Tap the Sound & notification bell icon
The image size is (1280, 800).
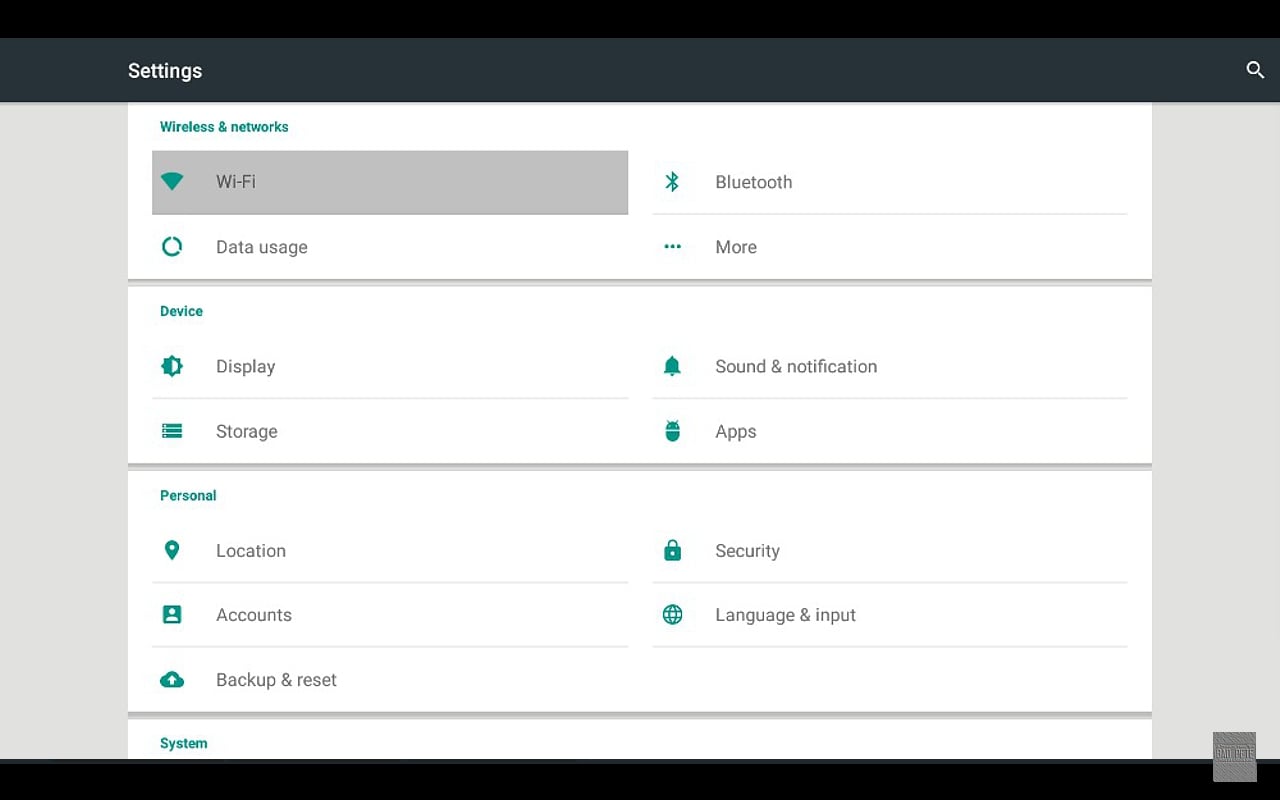[672, 366]
